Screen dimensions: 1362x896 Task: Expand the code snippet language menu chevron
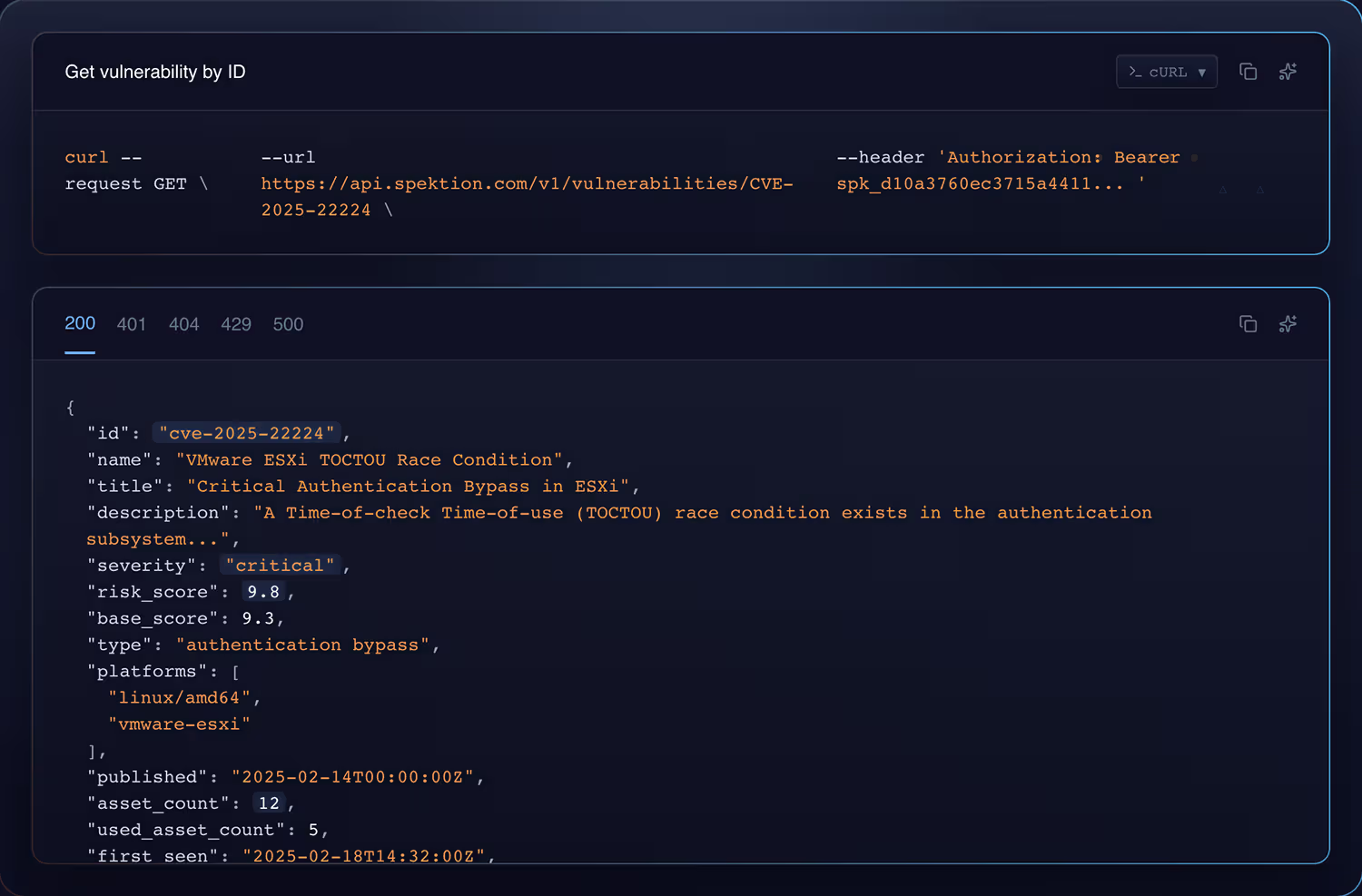coord(1200,72)
